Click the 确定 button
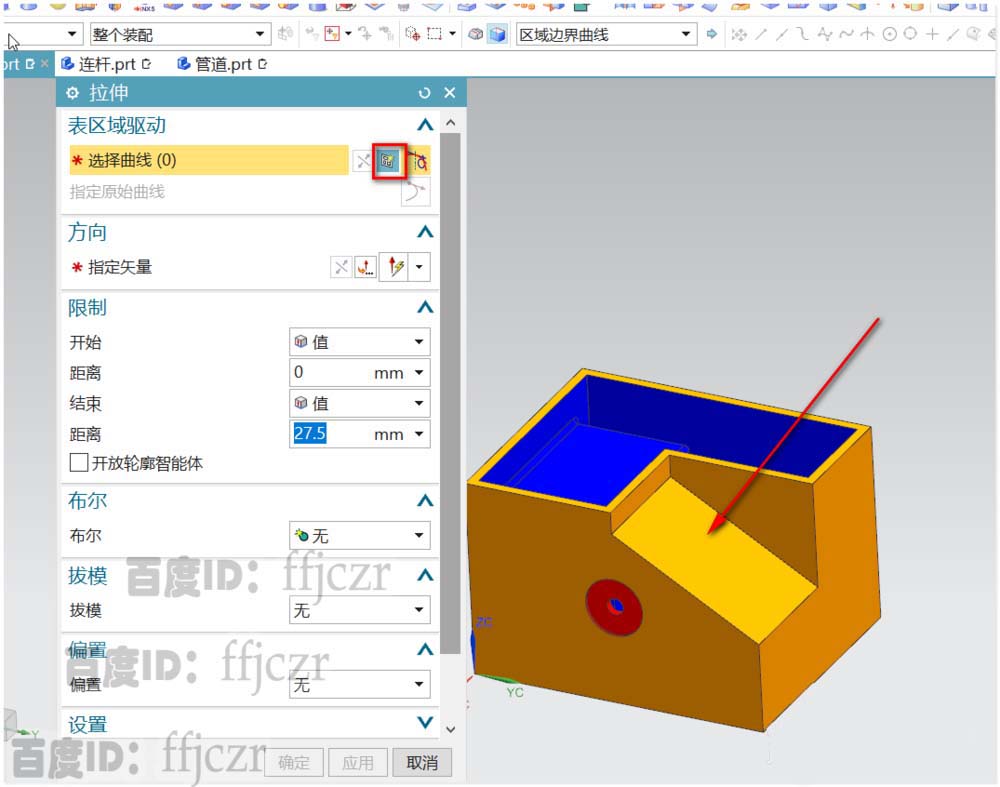The width and height of the screenshot is (1000, 787). [x=295, y=762]
